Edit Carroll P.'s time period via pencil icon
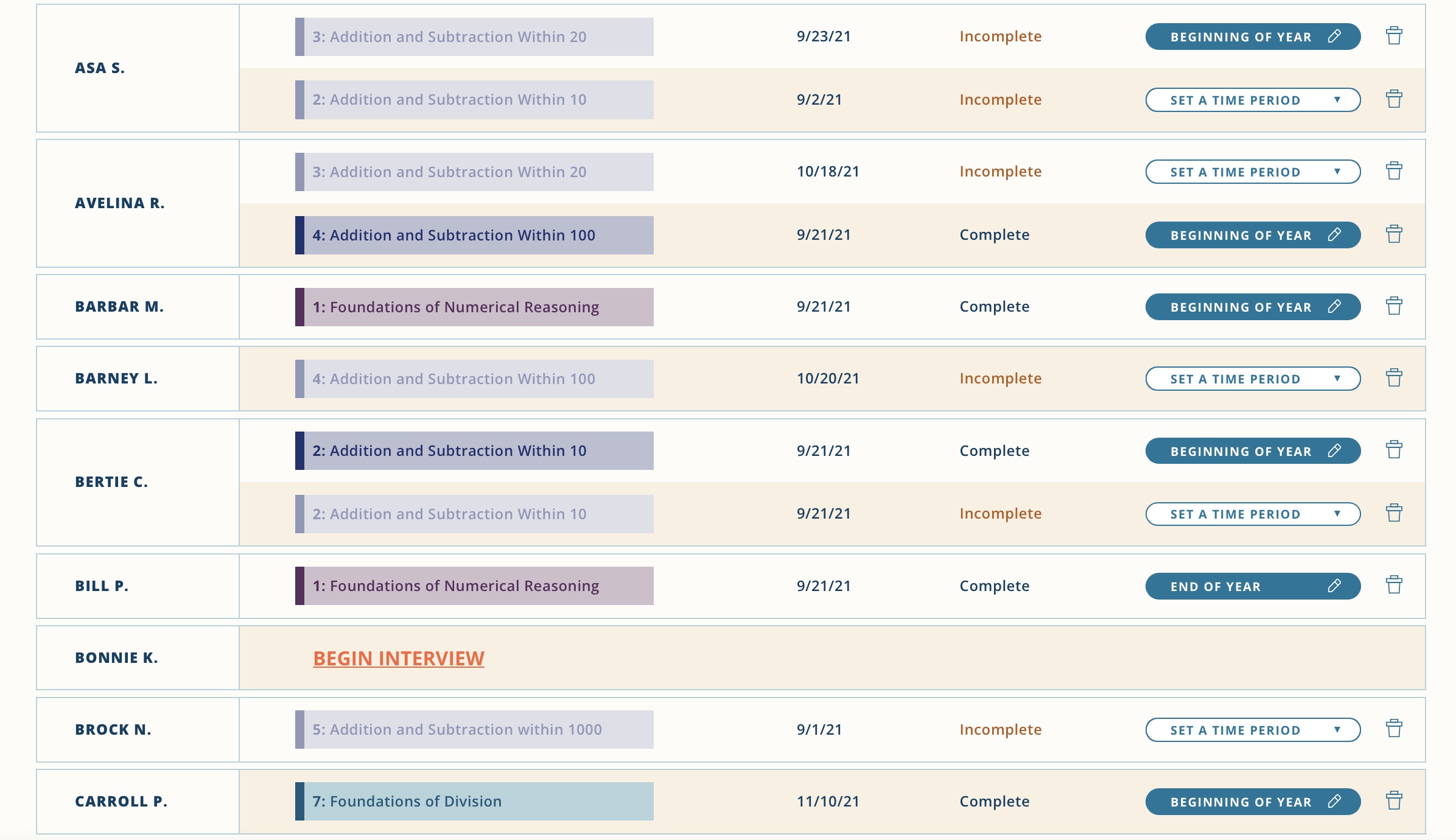Image resolution: width=1456 pixels, height=840 pixels. click(x=1334, y=801)
